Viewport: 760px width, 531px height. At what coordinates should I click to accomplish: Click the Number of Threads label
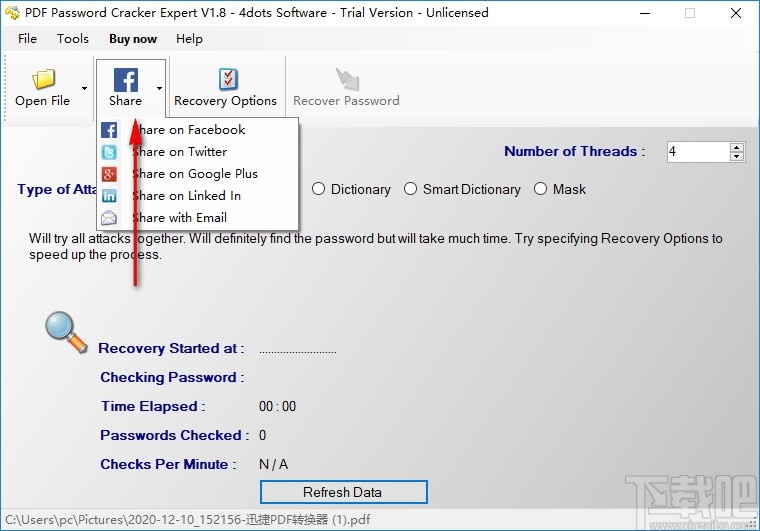pos(575,151)
